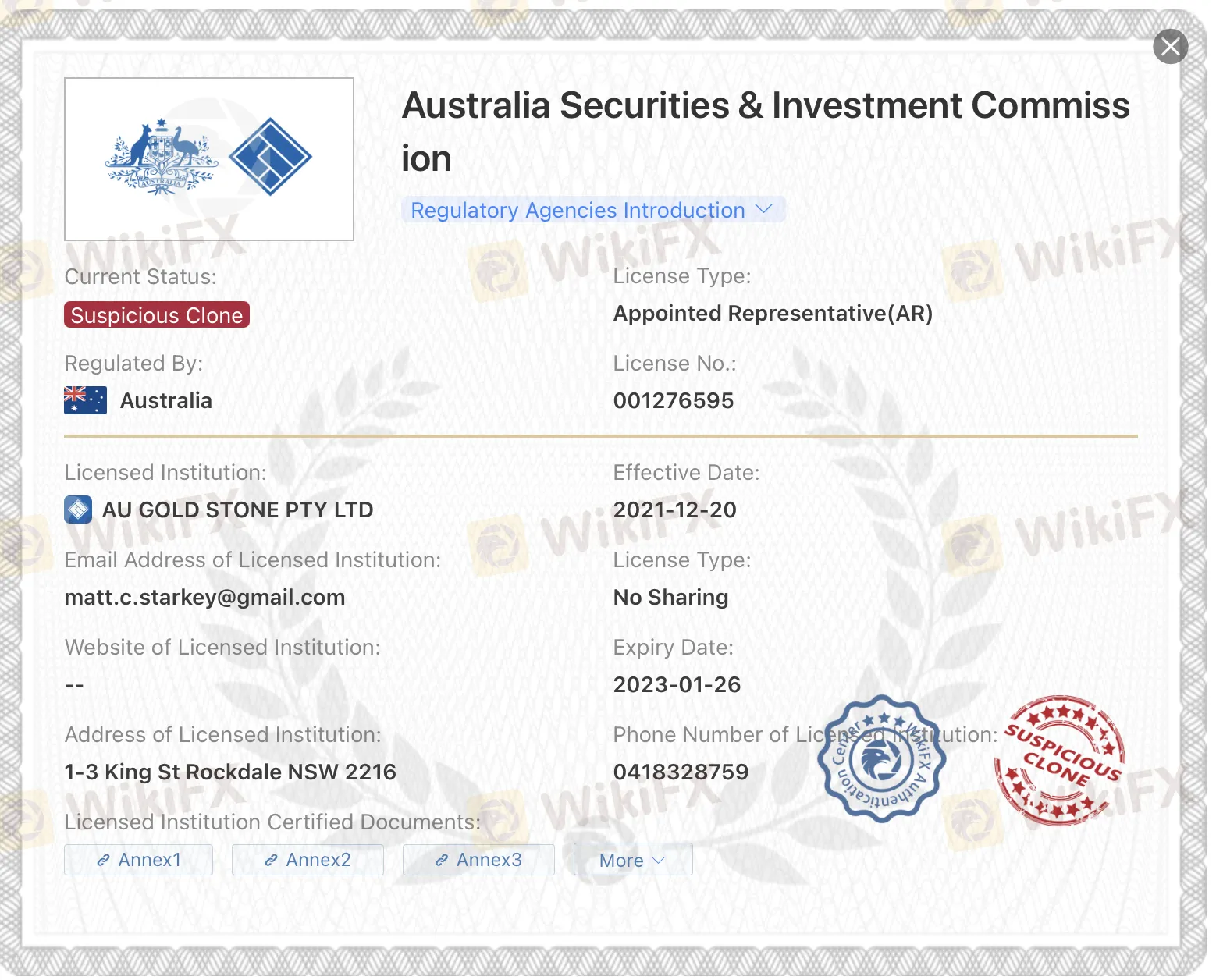Click the Australian flag icon
The width and height of the screenshot is (1216, 980).
(x=85, y=400)
